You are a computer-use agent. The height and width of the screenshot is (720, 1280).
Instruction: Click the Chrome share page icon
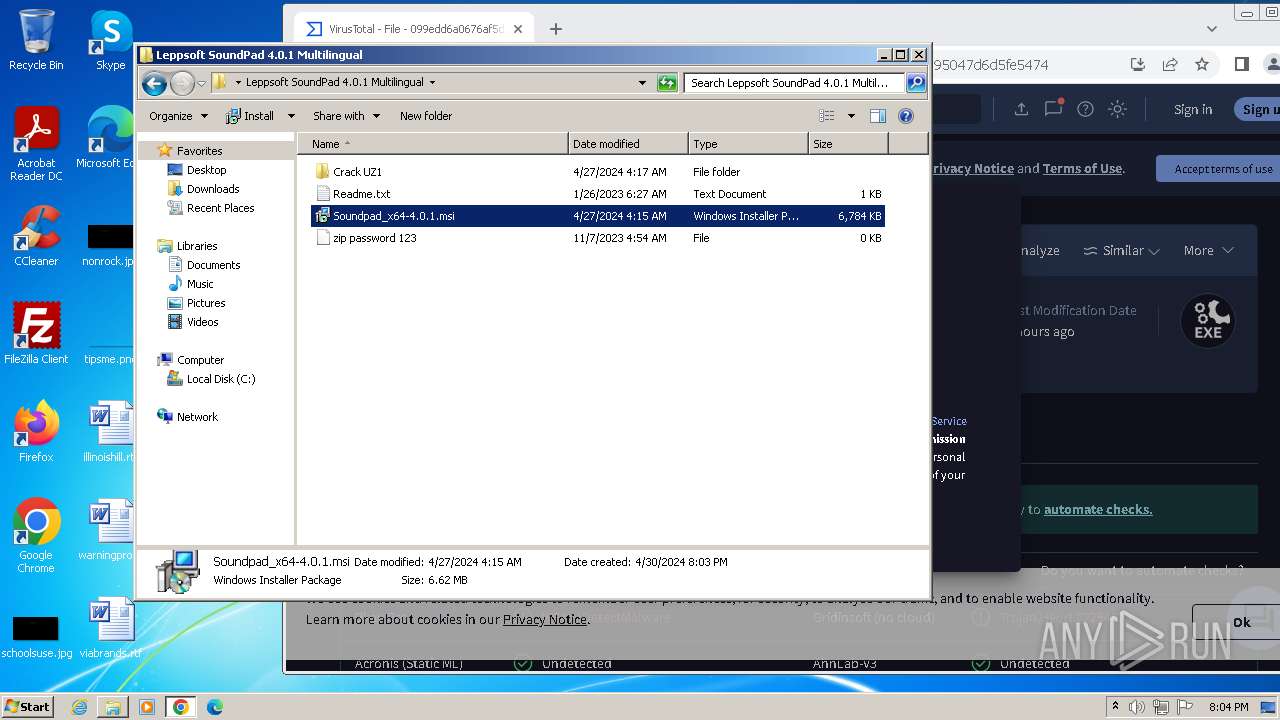coord(1170,64)
